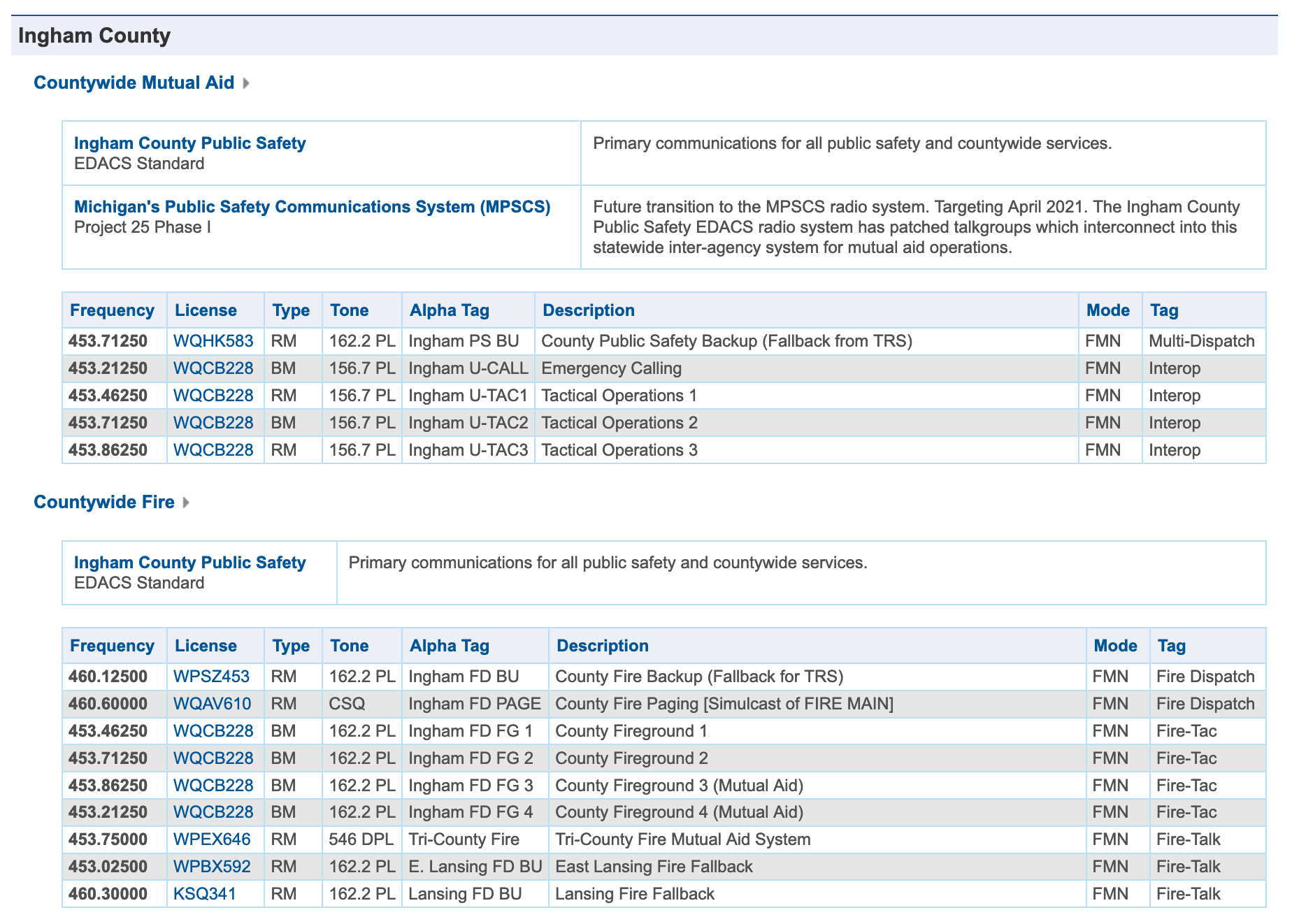This screenshot has width=1292, height=924.
Task: Expand the arrow beside Countywide Mutual Aid
Action: (x=245, y=83)
